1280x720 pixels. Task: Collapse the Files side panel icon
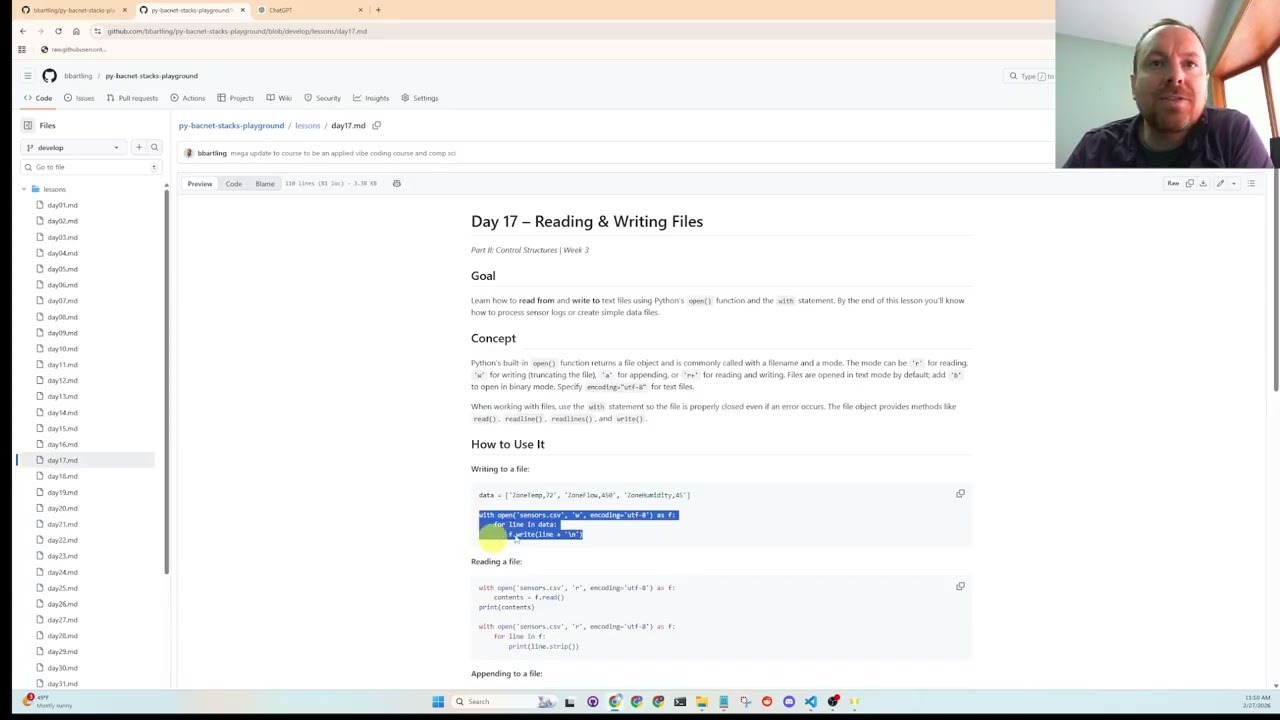tap(28, 125)
